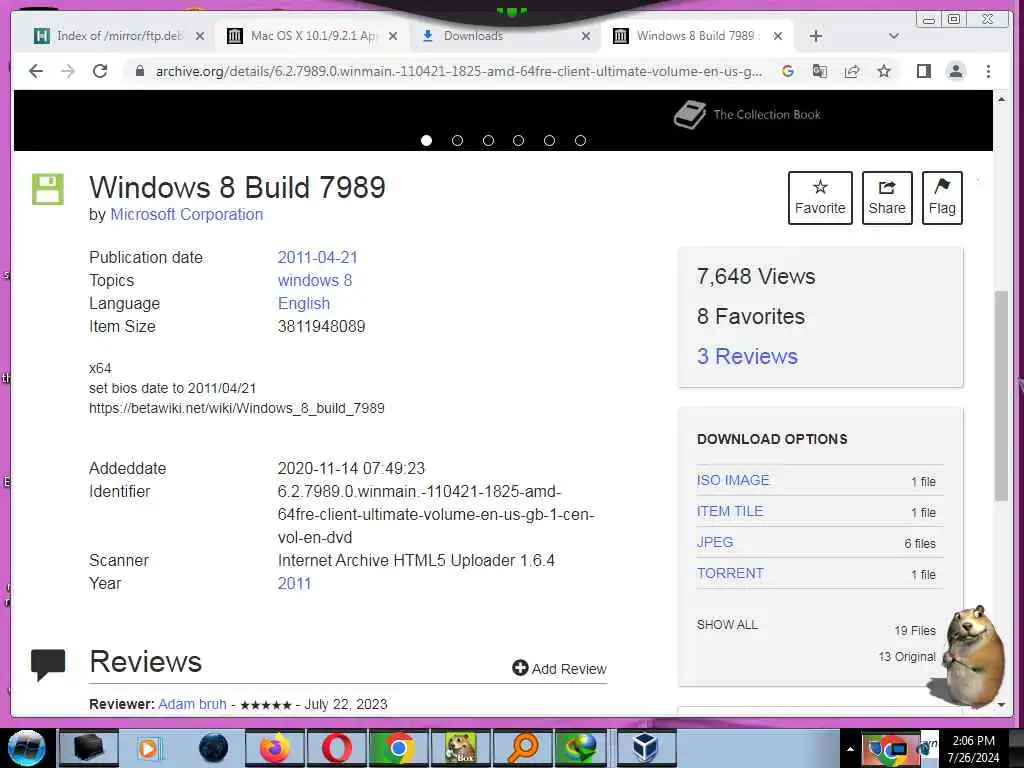This screenshot has width=1024, height=768.
Task: Click the green floppy software icon
Action: coord(48,189)
